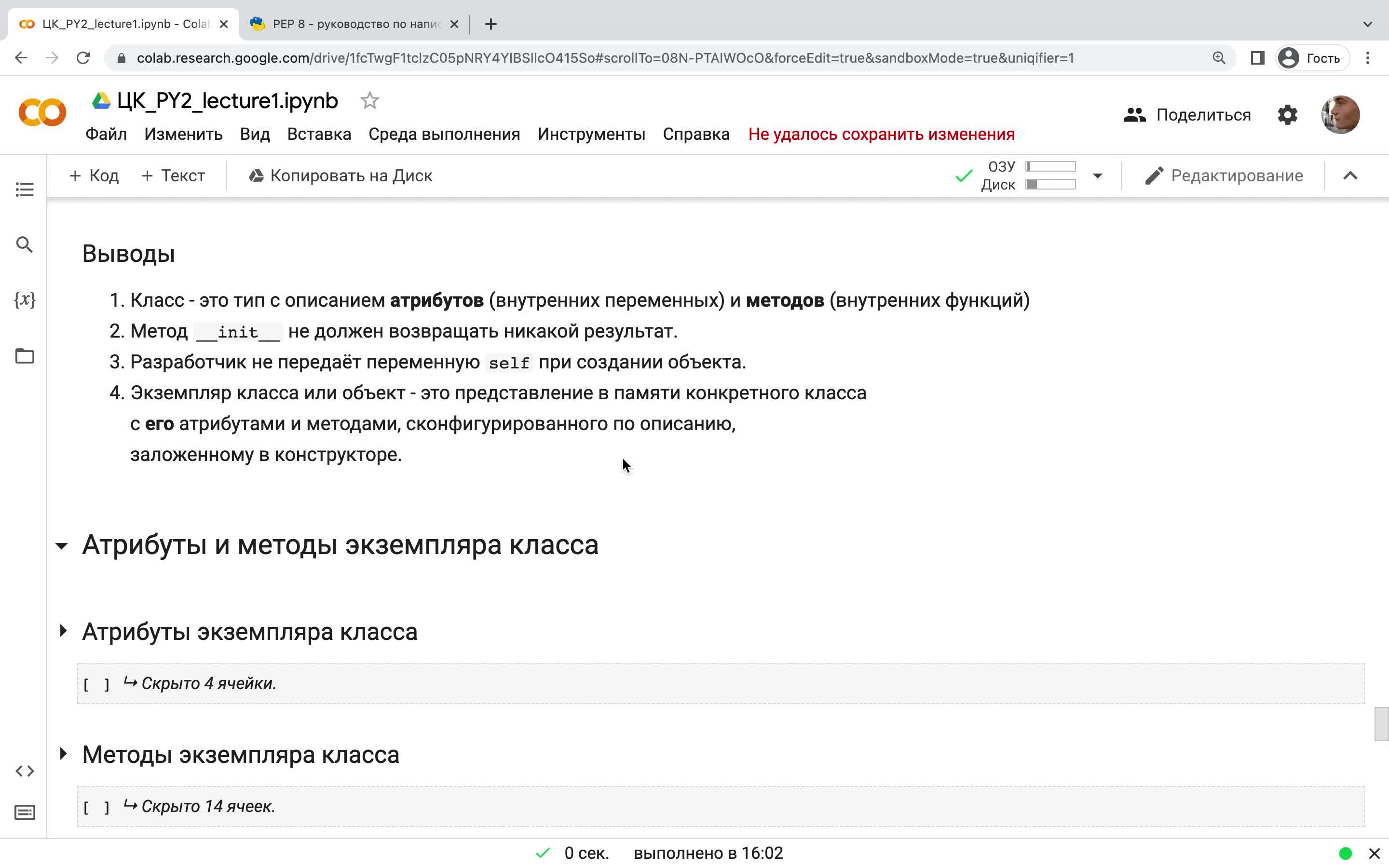The image size is (1389, 868).
Task: Go forward with browser forward arrow
Action: tap(52, 58)
